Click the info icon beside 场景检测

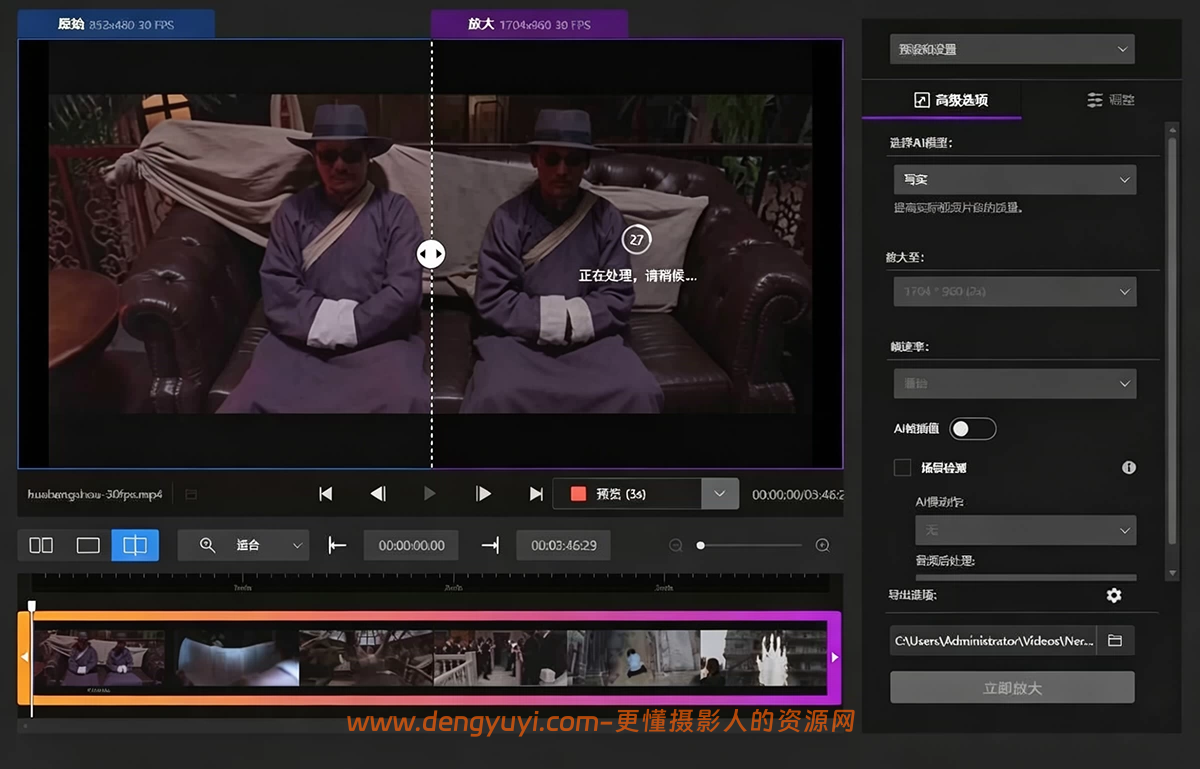click(1129, 467)
